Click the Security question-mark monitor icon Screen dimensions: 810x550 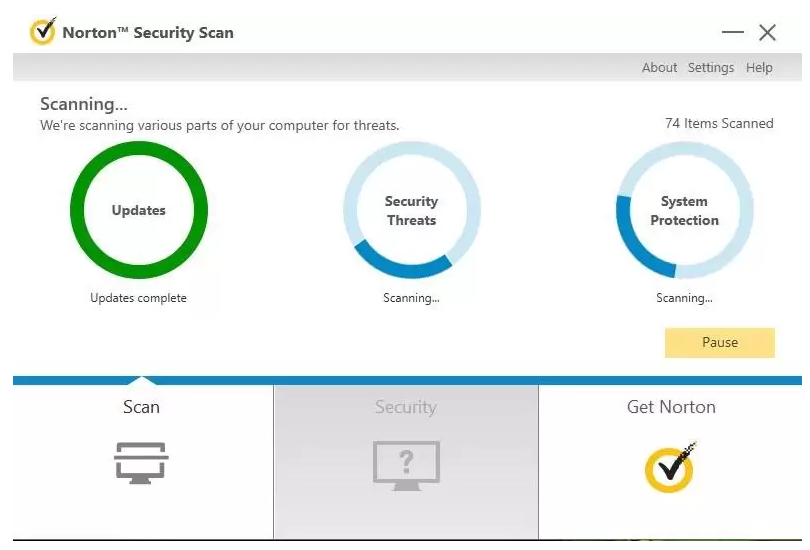[x=407, y=465]
